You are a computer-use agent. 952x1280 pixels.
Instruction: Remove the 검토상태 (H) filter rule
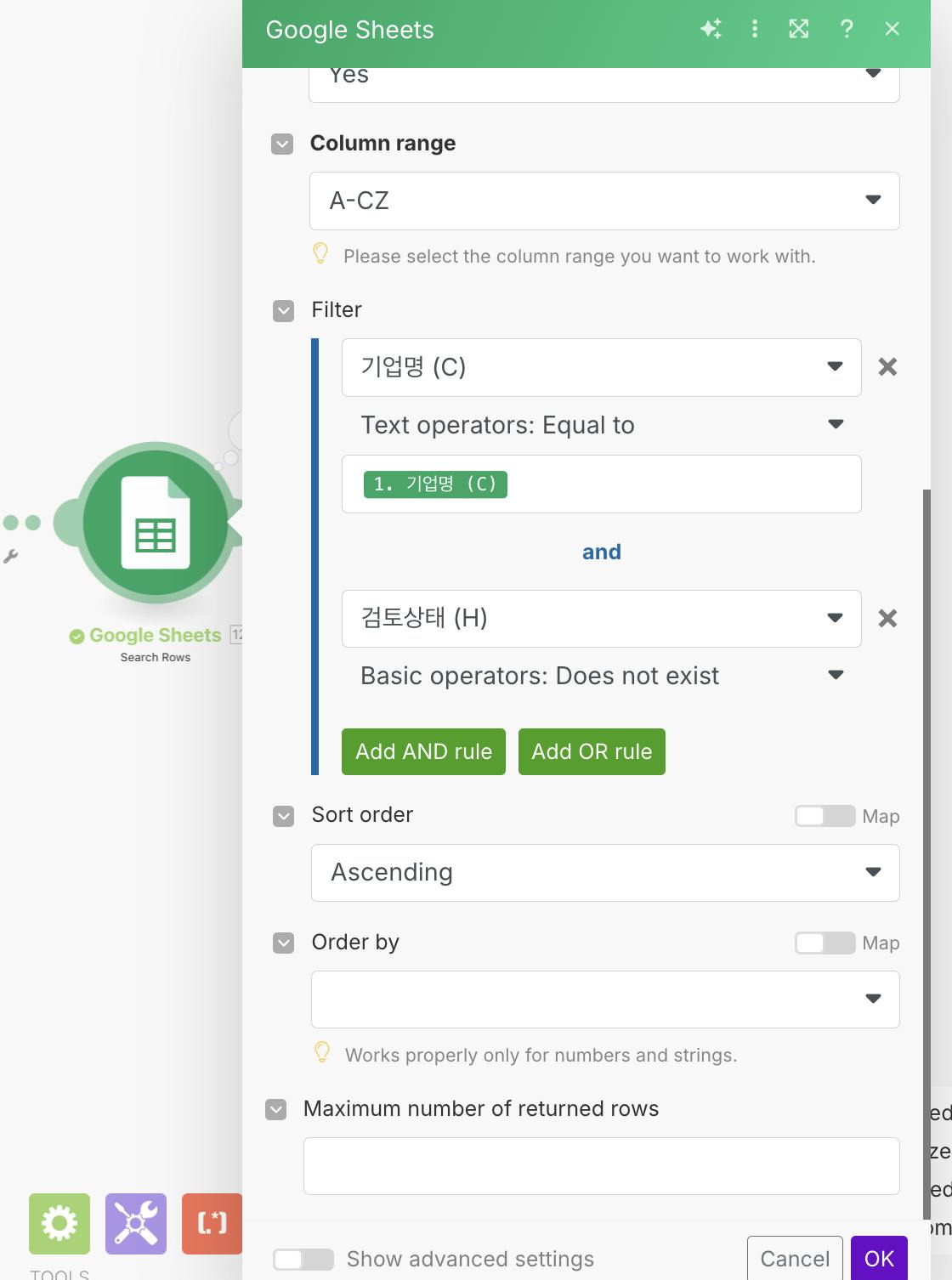[x=887, y=619]
